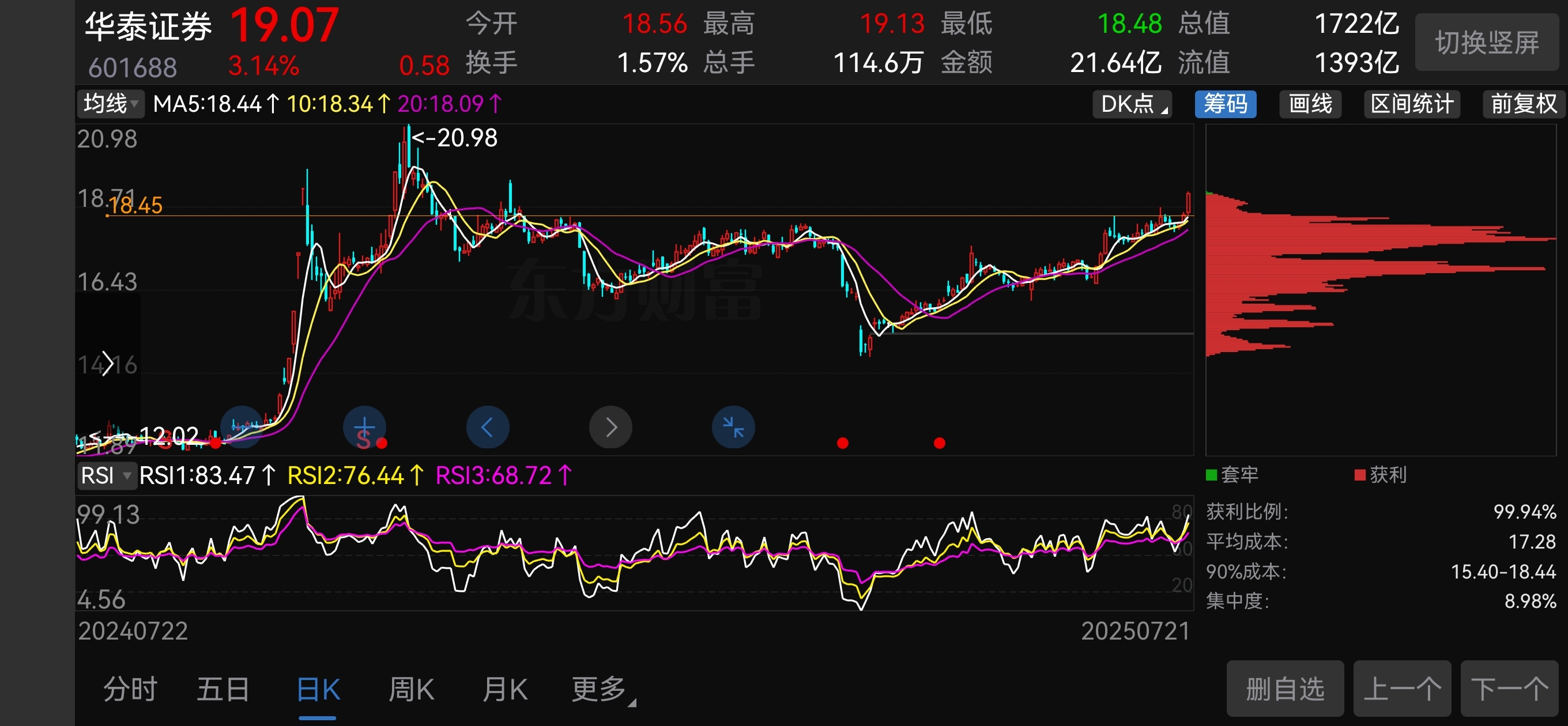Zoom in the chart with plus icon
Screen dimensions: 1568x726
point(364,427)
